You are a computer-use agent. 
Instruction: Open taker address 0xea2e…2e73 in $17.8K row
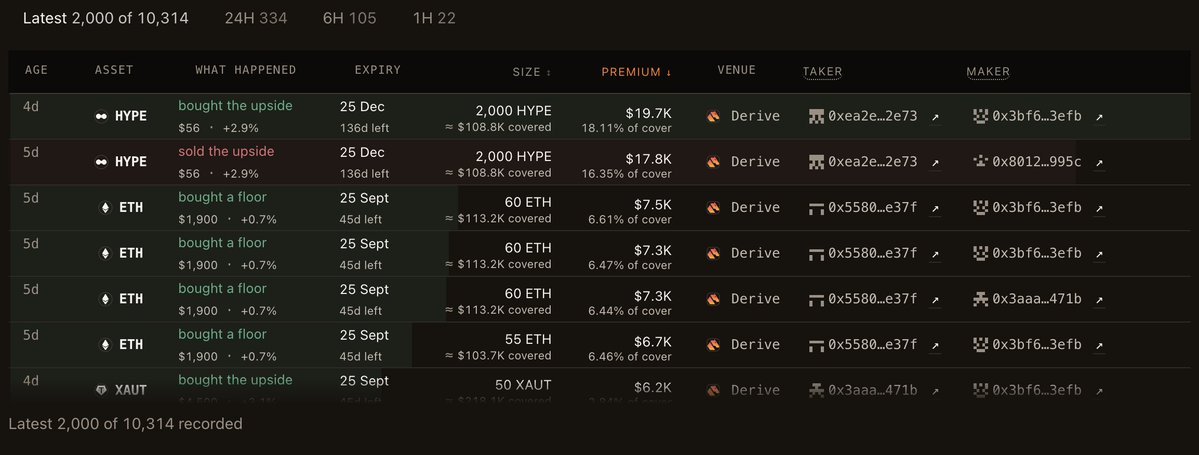pos(872,162)
